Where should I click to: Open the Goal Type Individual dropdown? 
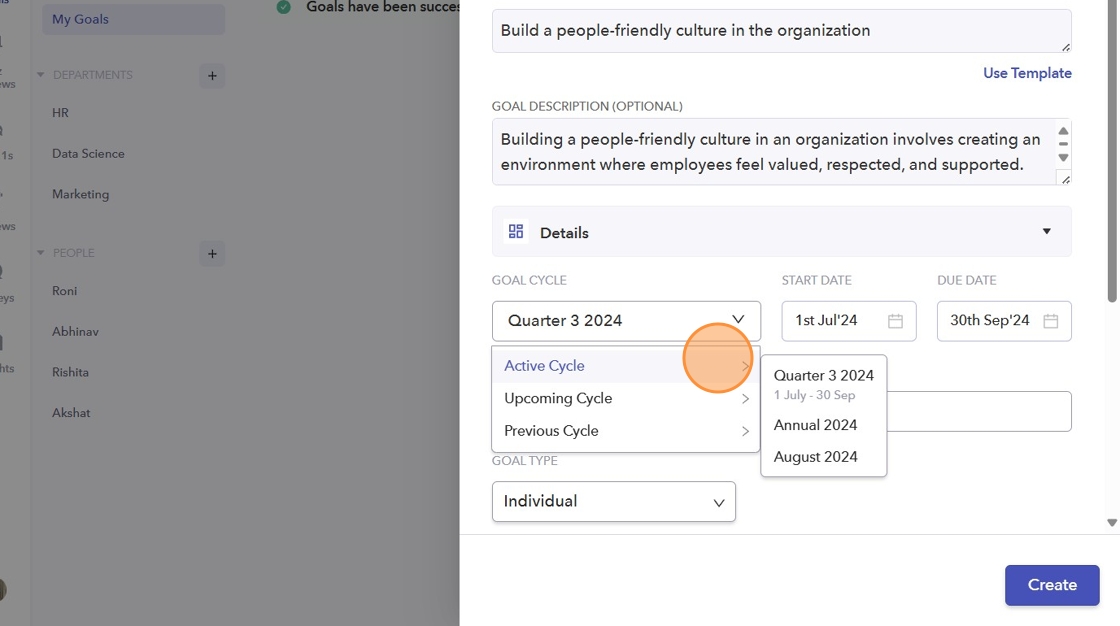[613, 501]
